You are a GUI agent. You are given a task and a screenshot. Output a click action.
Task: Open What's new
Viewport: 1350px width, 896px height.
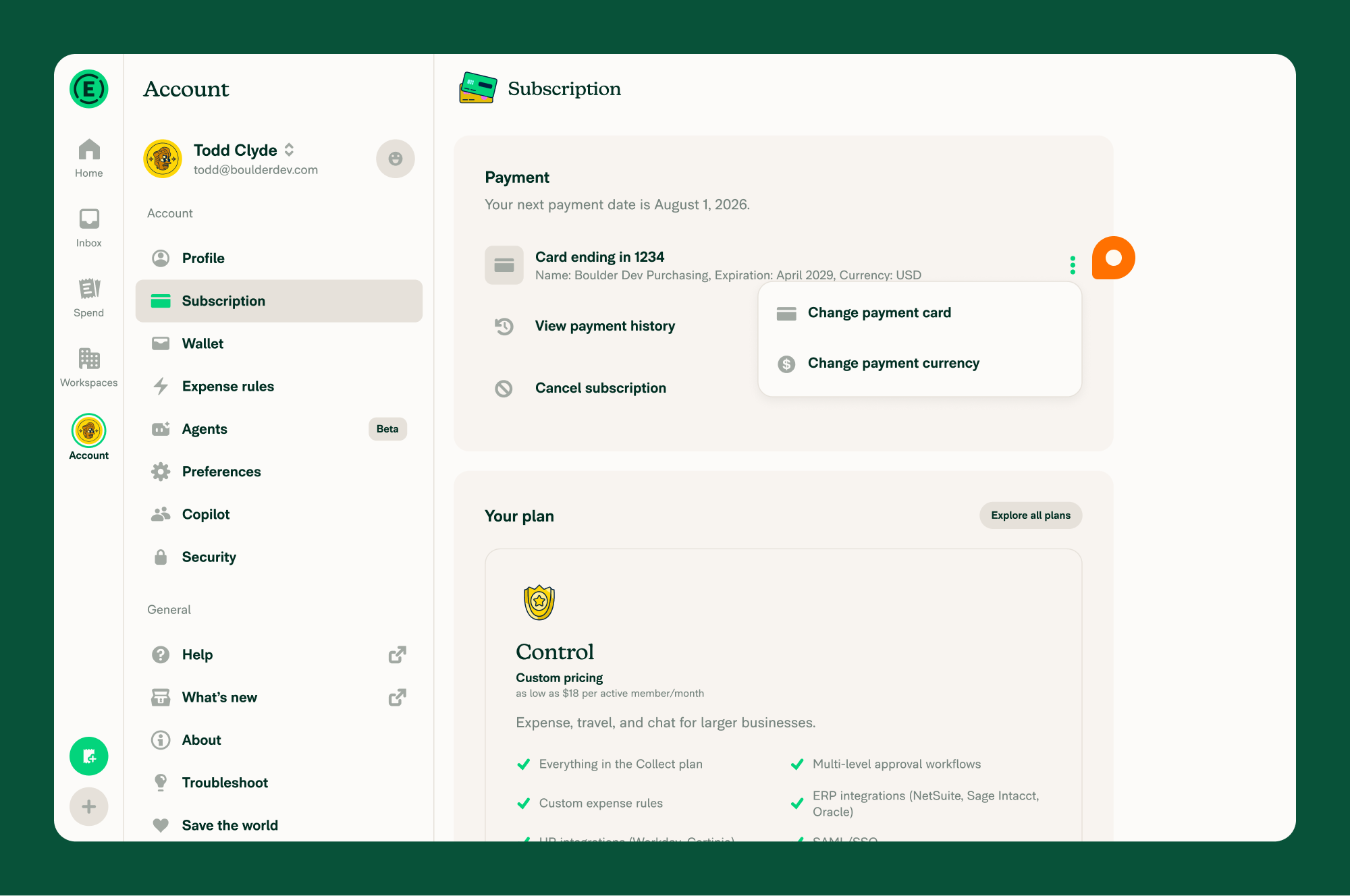(279, 697)
